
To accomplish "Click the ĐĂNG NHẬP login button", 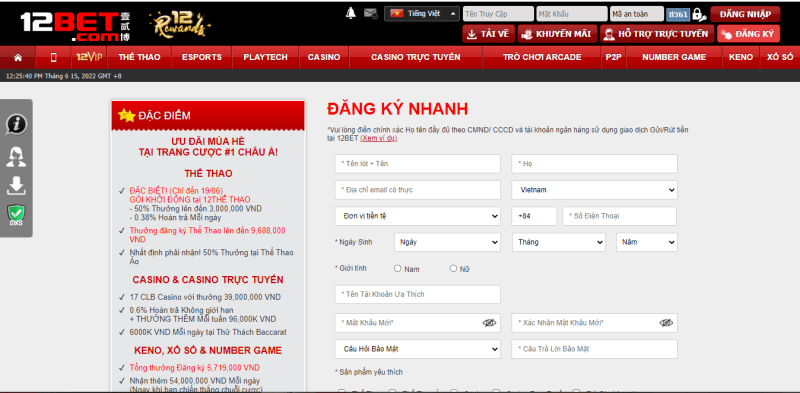I will point(745,14).
